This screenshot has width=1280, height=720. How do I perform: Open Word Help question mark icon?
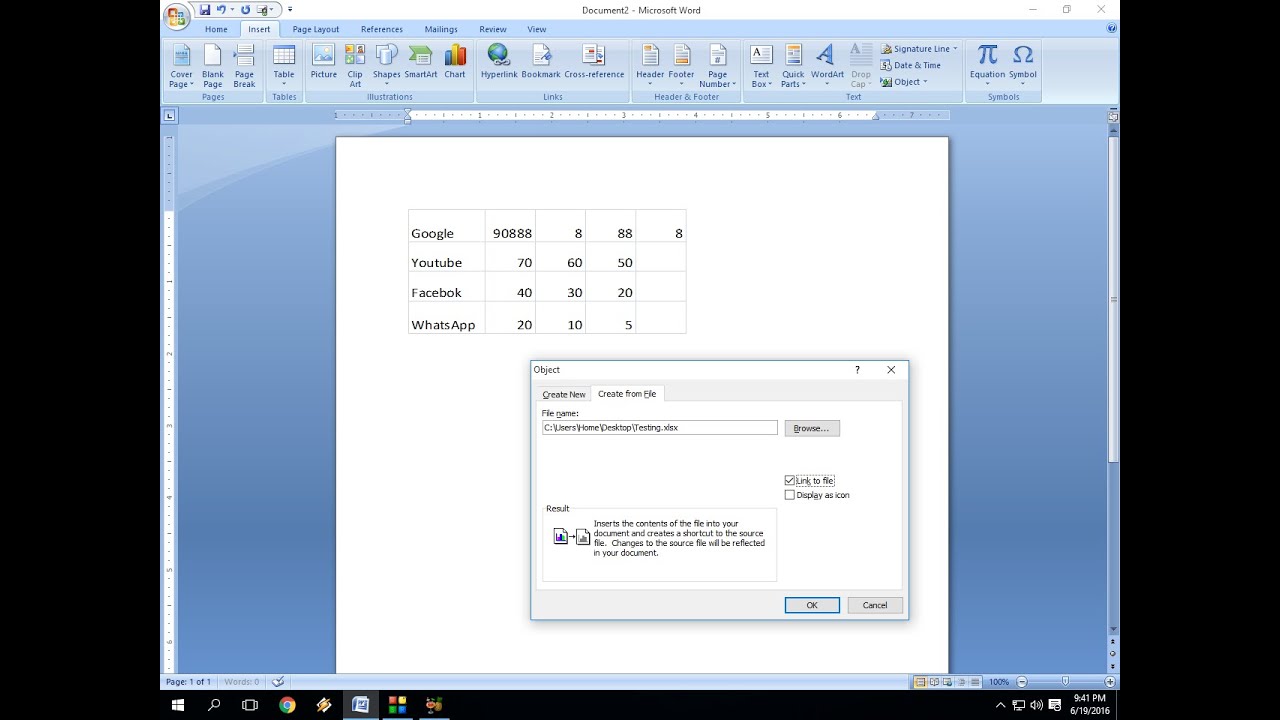(1112, 29)
